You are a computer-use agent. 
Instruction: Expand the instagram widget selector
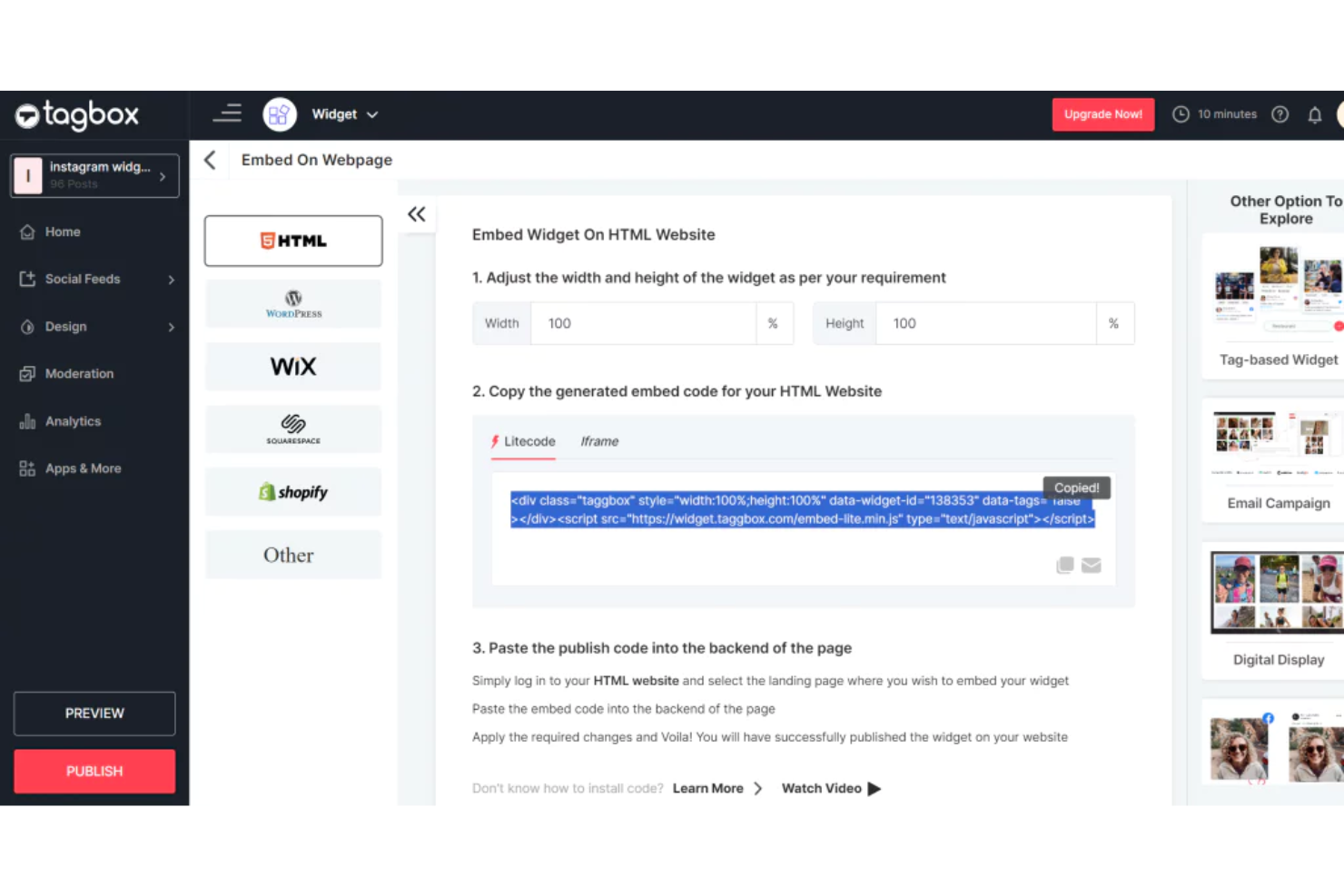click(94, 175)
